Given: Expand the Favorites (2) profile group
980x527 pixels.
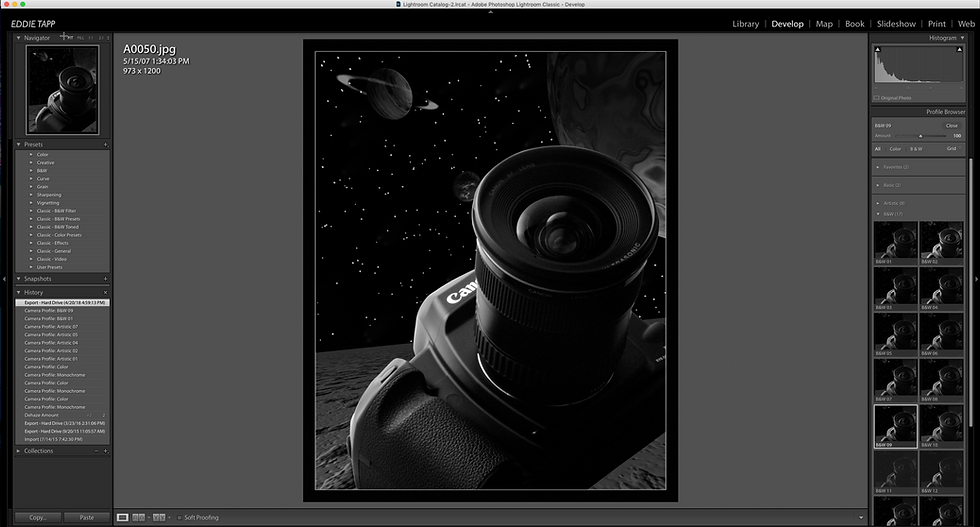Looking at the screenshot, I should (878, 167).
